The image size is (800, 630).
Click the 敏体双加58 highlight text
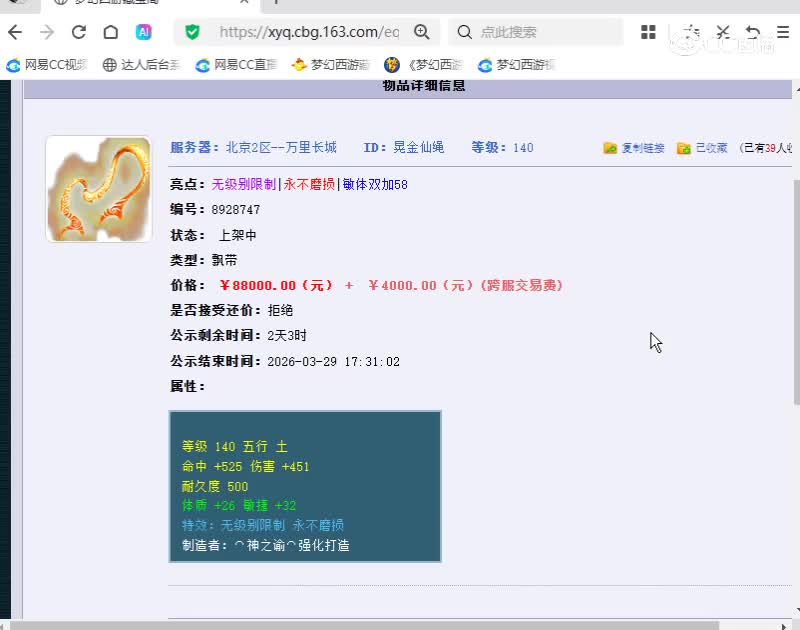point(375,184)
